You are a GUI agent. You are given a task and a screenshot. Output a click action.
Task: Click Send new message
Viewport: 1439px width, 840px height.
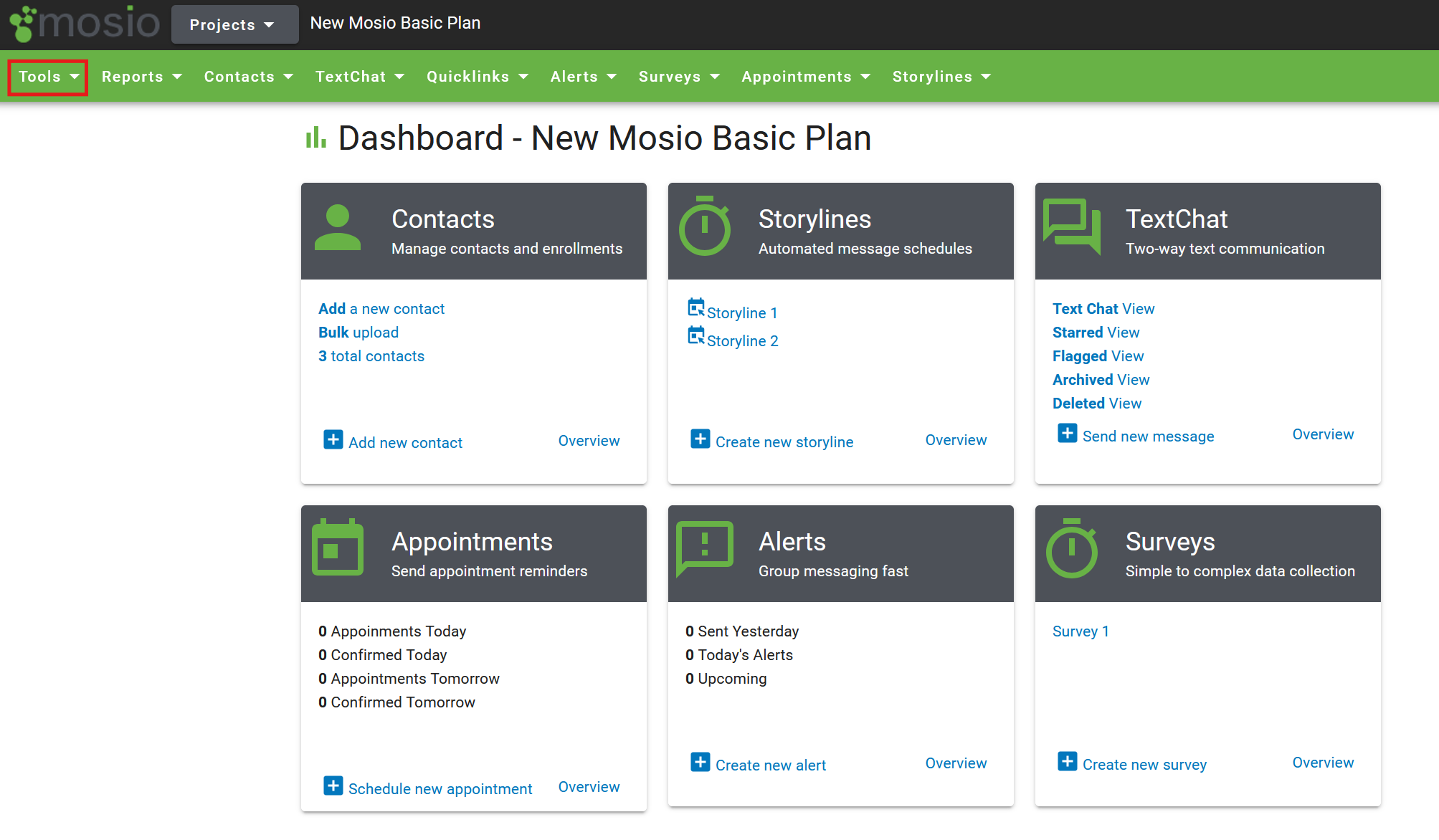point(1148,436)
